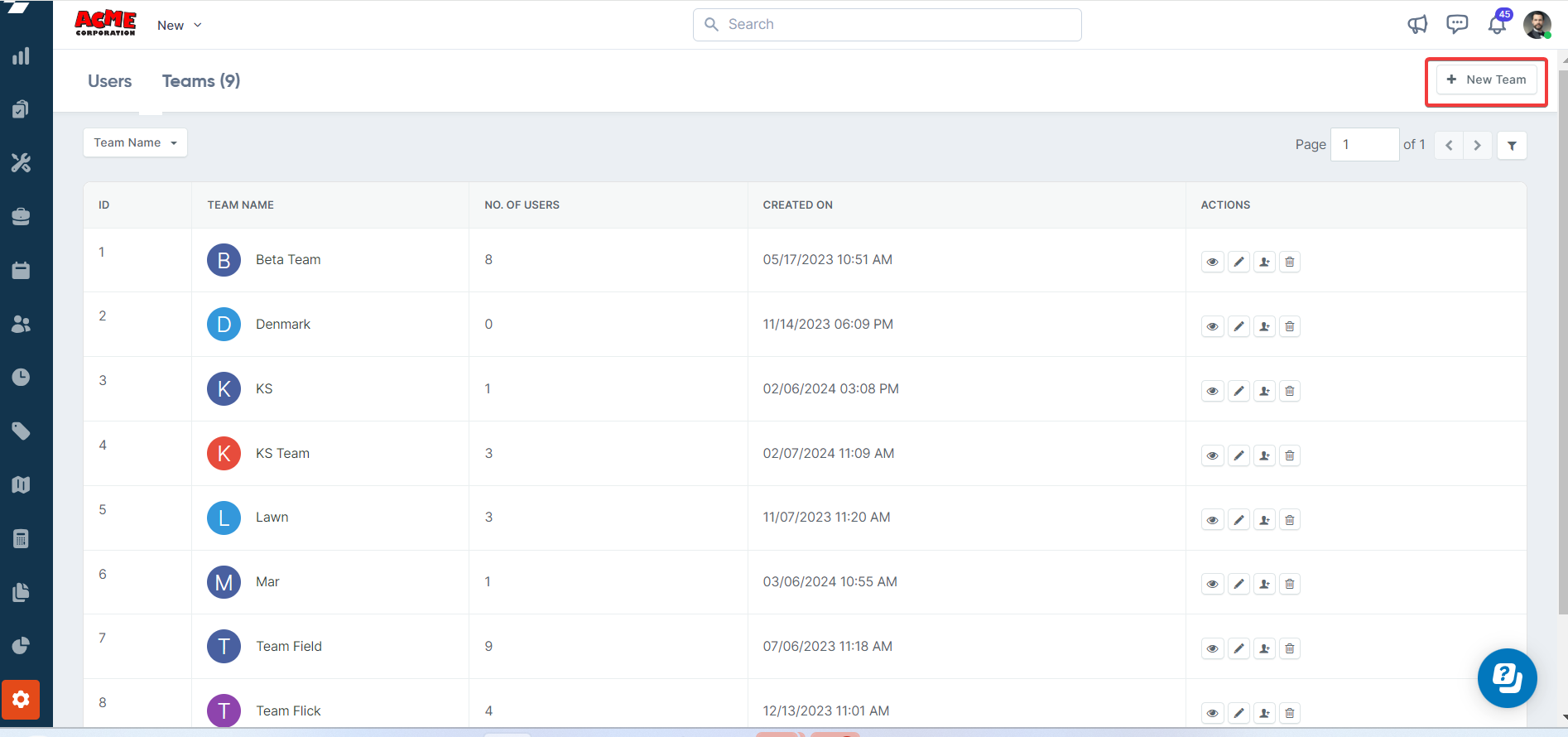Image resolution: width=1568 pixels, height=737 pixels.
Task: Open the briefcase jobs sidebar icon
Action: [x=21, y=217]
